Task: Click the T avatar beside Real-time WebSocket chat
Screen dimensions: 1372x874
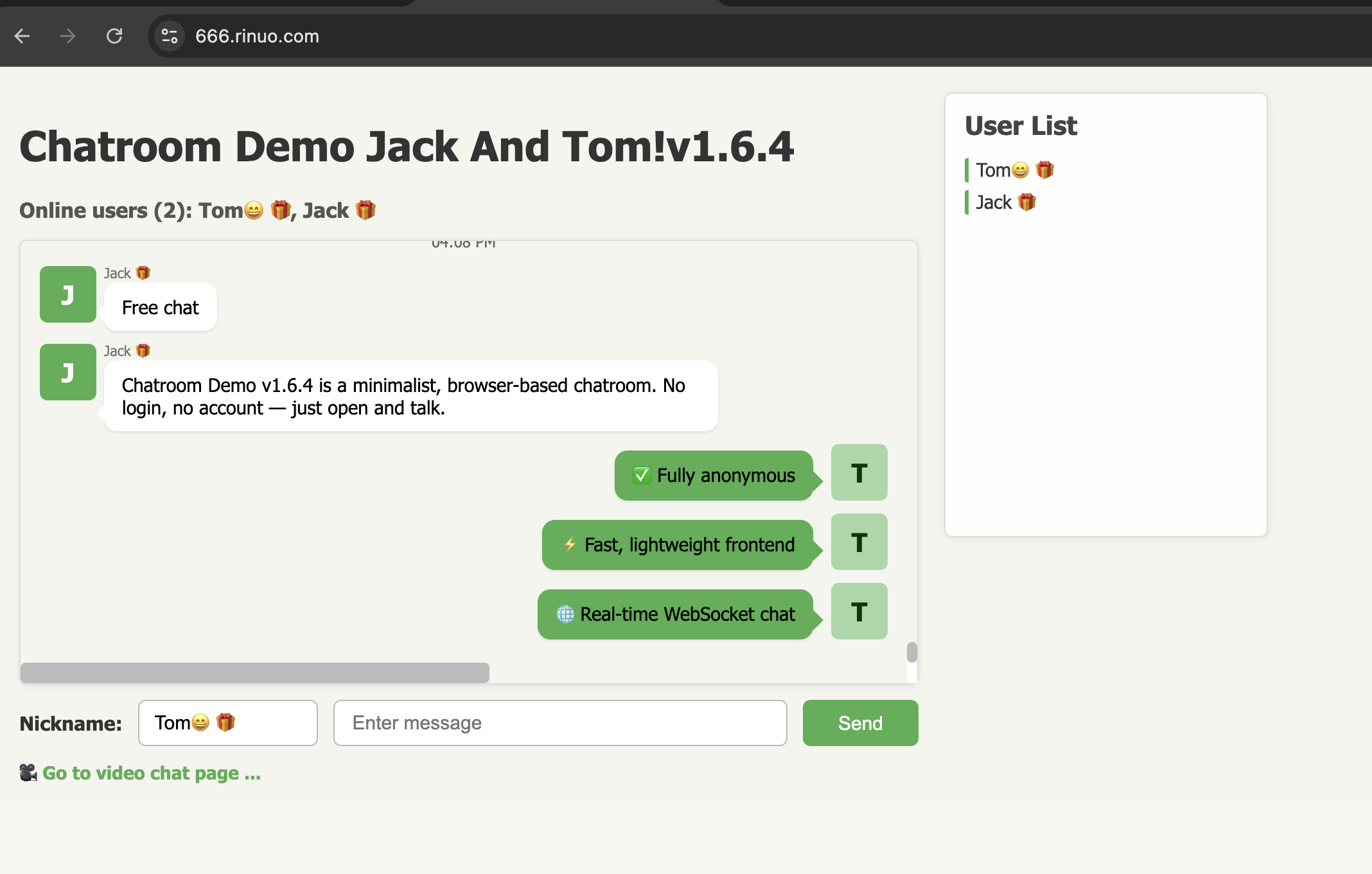Action: pos(859,611)
